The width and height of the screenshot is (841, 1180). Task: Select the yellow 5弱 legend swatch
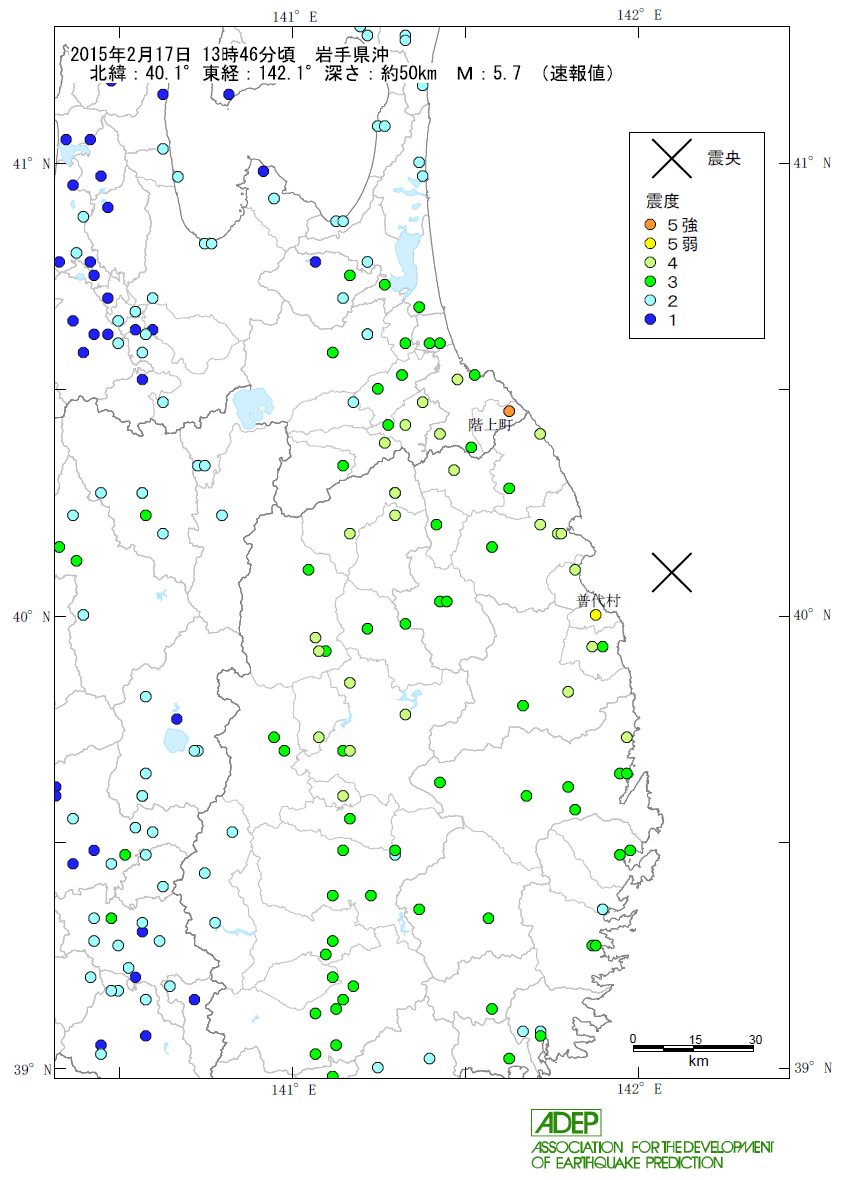651,244
